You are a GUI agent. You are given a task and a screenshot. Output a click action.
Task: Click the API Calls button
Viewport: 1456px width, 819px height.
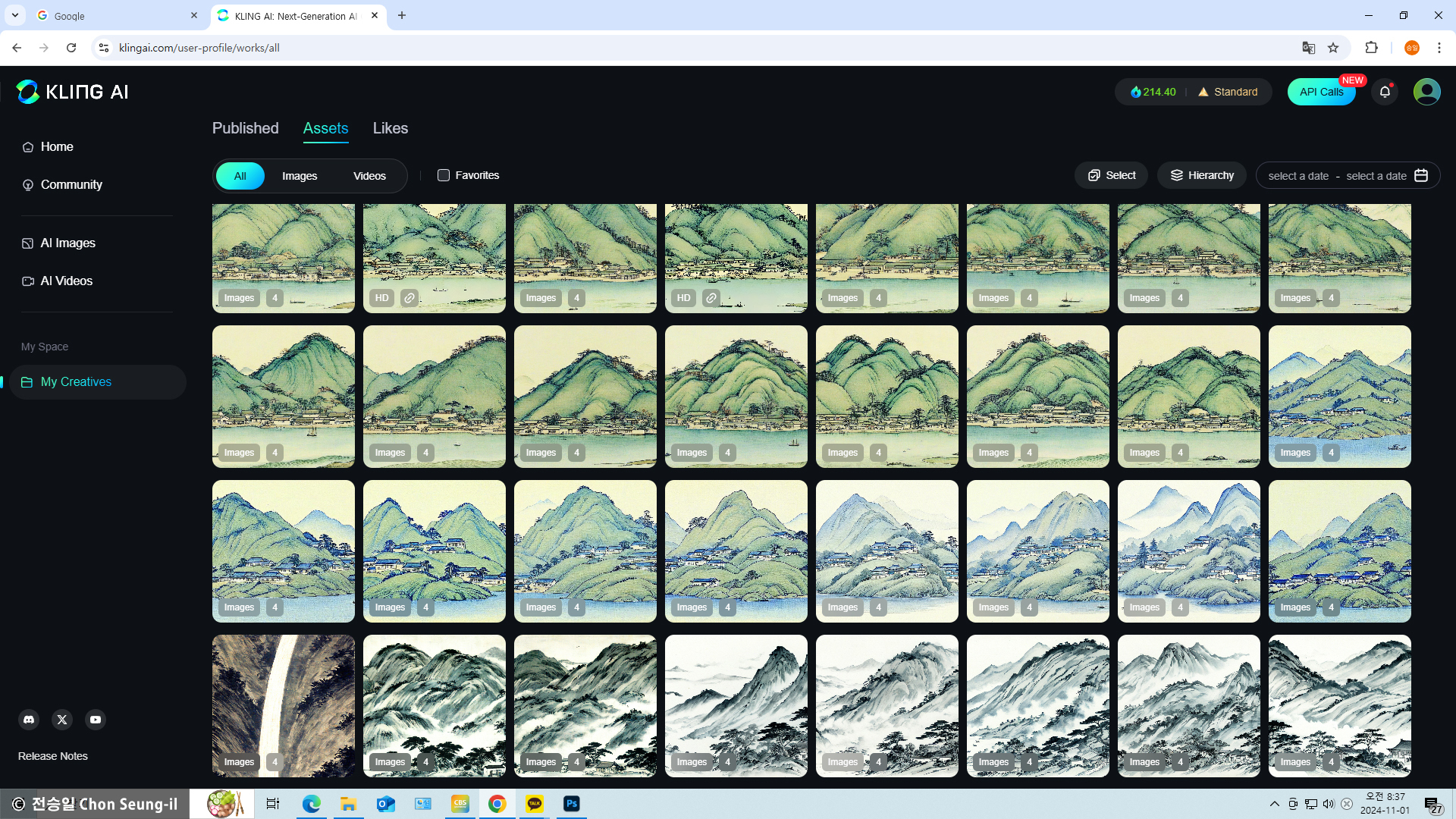point(1321,92)
